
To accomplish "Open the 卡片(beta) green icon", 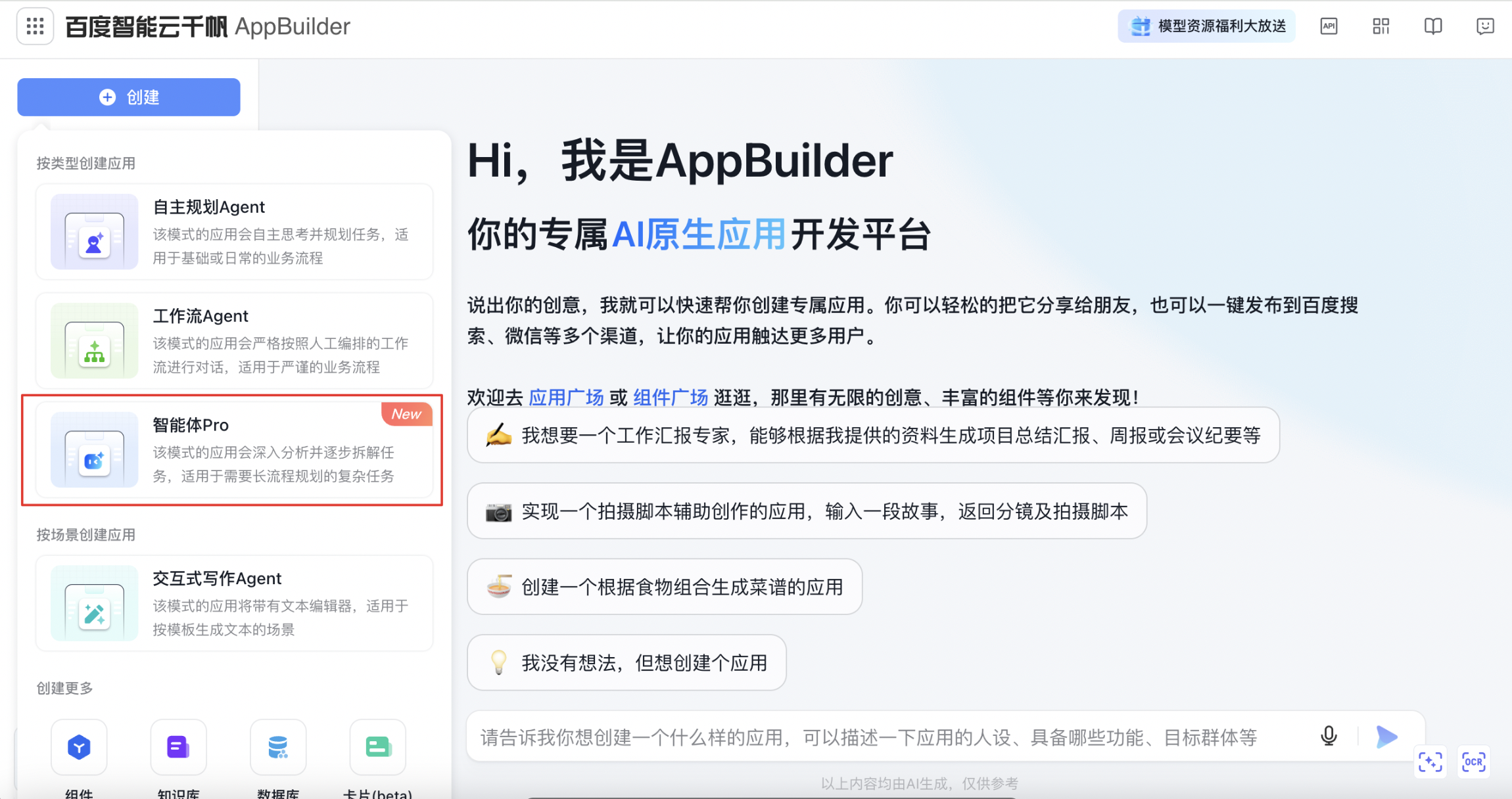I will click(x=378, y=747).
